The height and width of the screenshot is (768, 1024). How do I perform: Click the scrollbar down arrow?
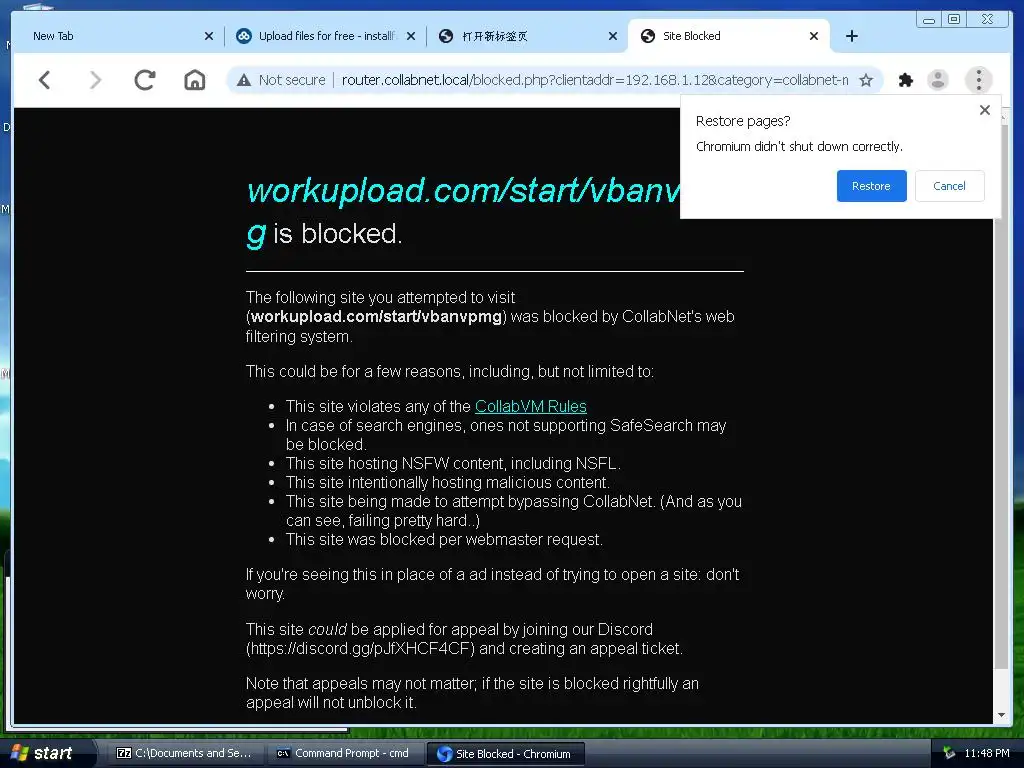[1001, 715]
